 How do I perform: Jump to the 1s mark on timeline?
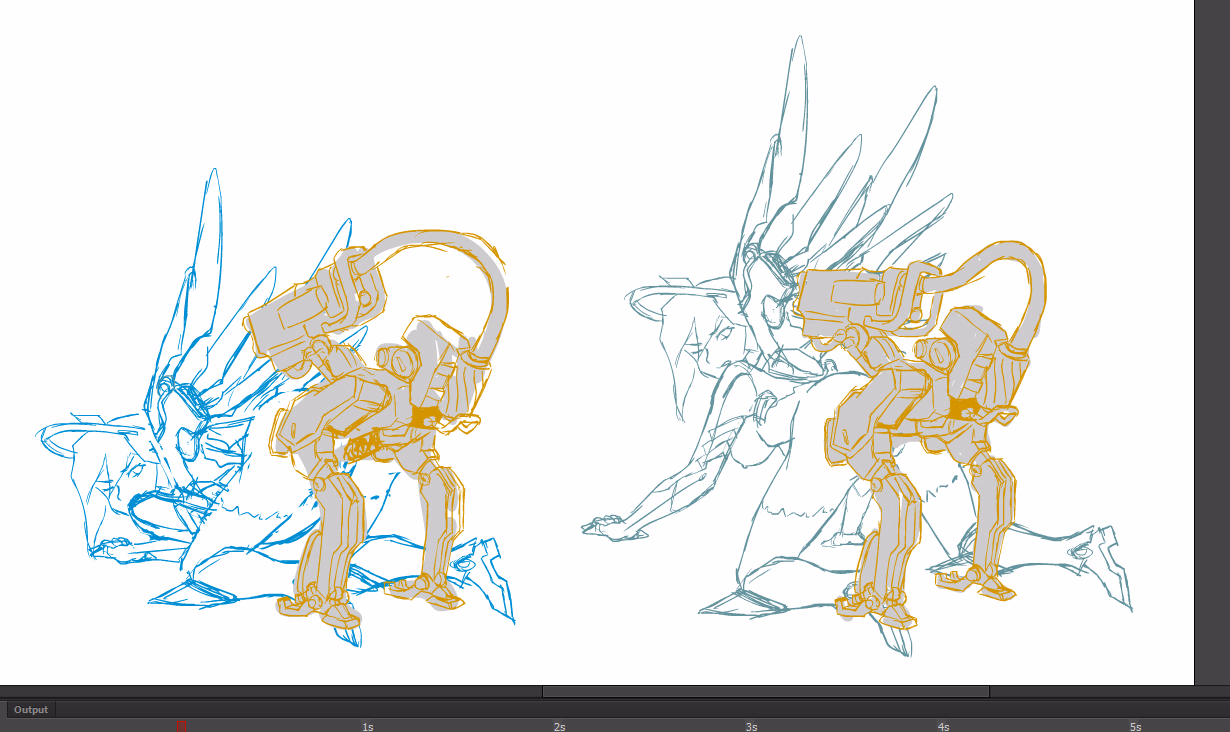pos(368,726)
